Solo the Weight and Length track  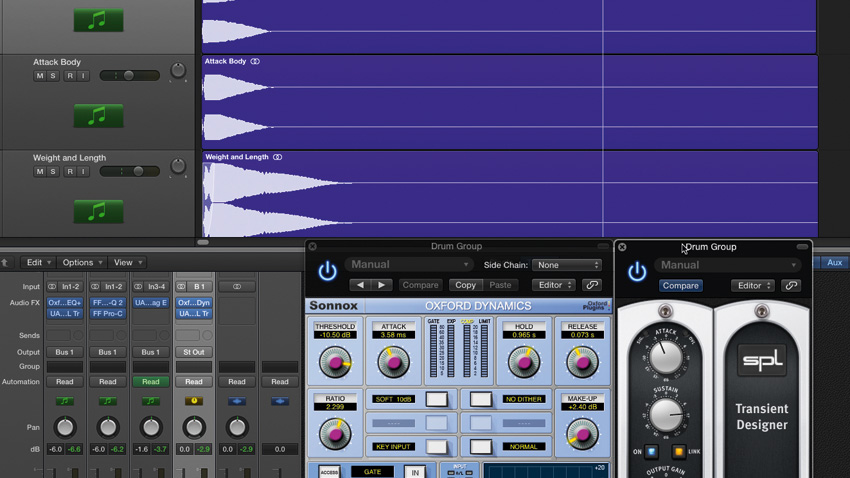tap(53, 171)
